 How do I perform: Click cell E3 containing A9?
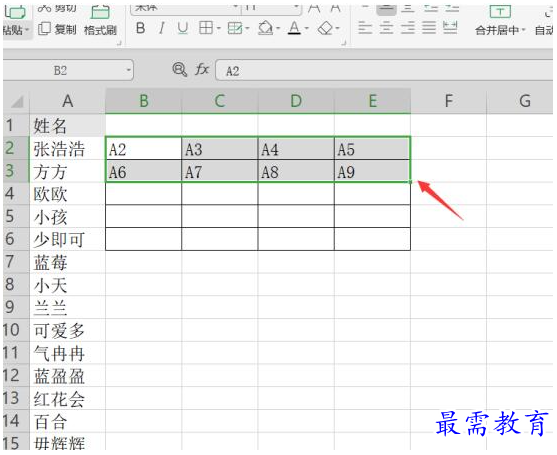tap(372, 171)
